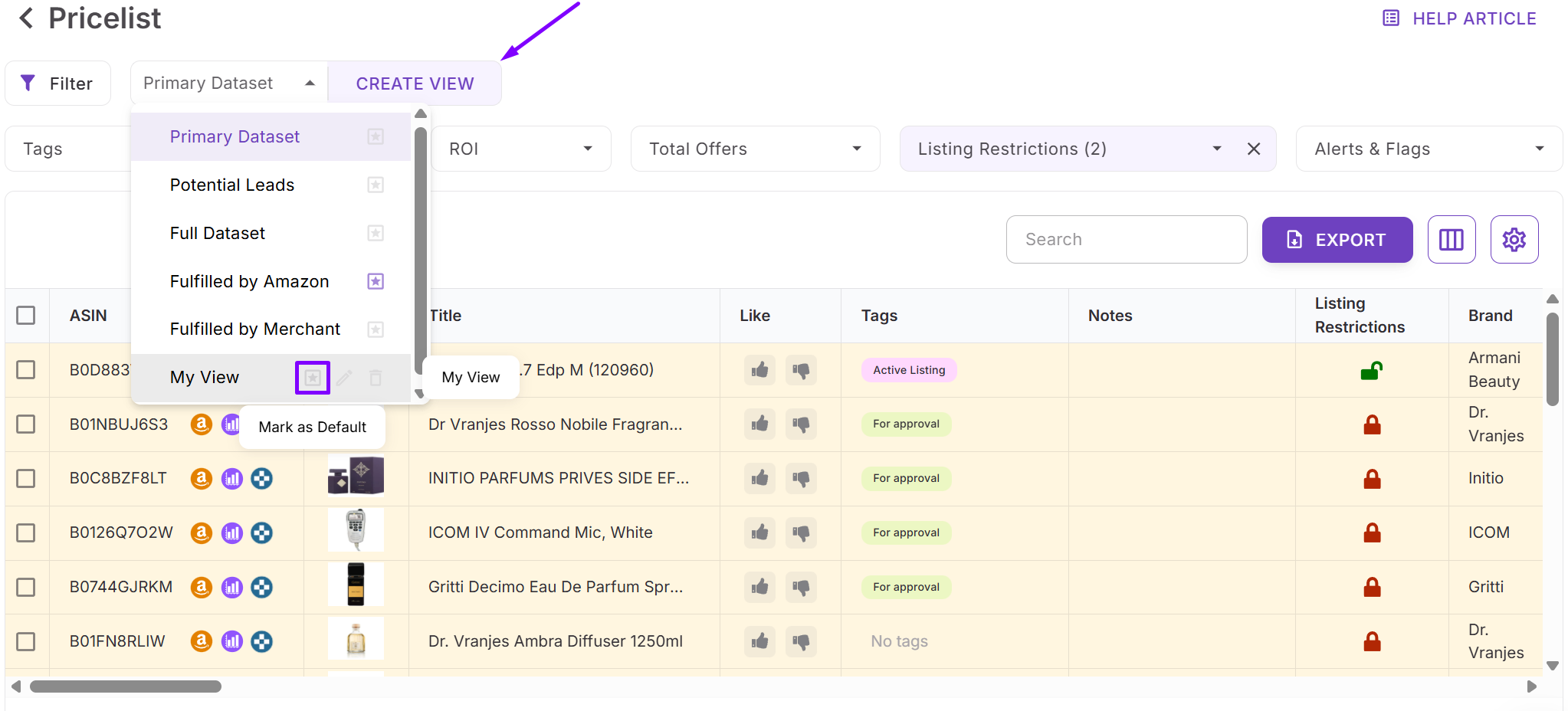The height and width of the screenshot is (711, 1568).
Task: Expand the Alerts & Flags dropdown
Action: click(1429, 149)
